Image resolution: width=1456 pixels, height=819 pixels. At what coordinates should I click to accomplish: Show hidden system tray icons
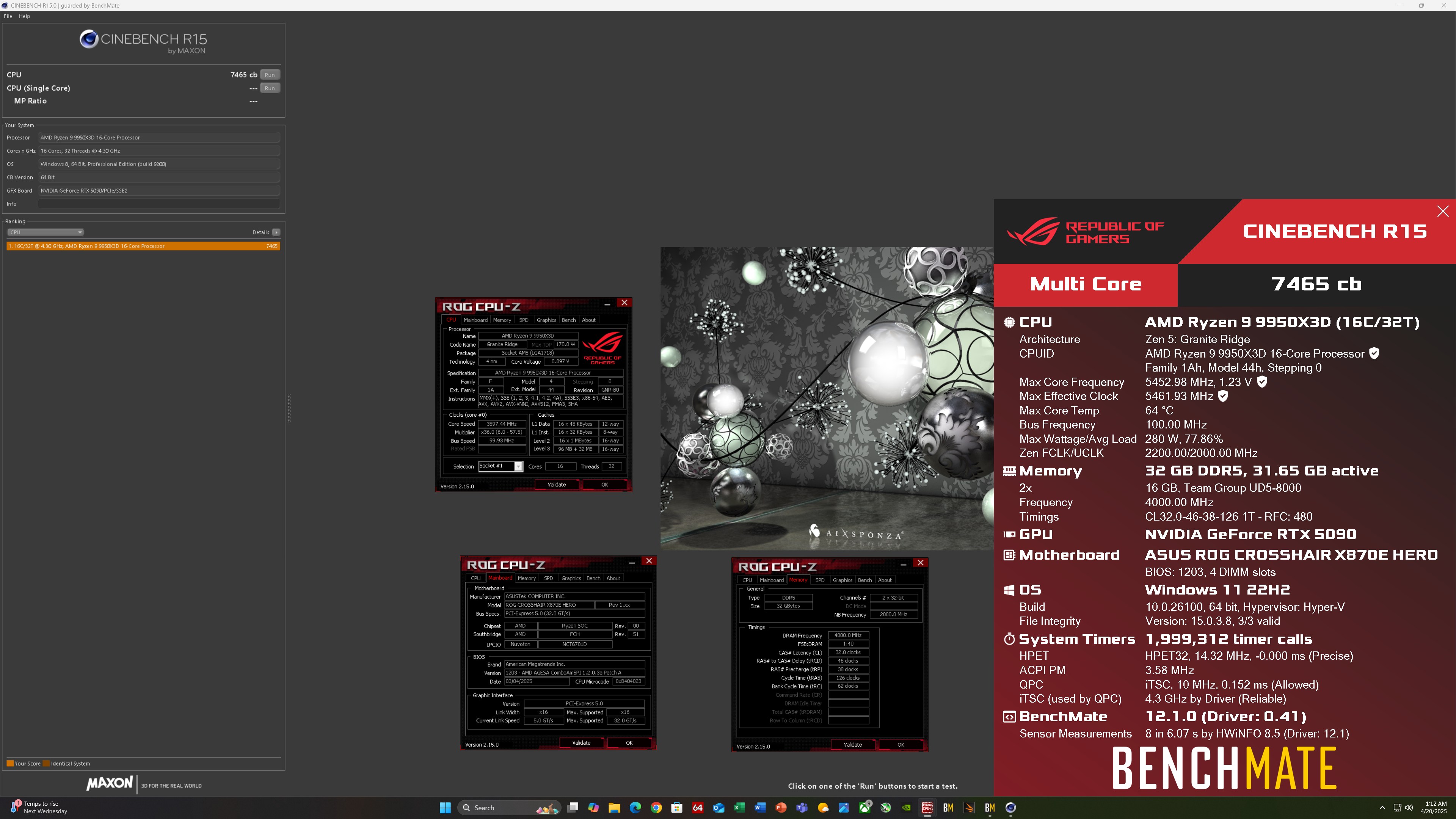1382,808
